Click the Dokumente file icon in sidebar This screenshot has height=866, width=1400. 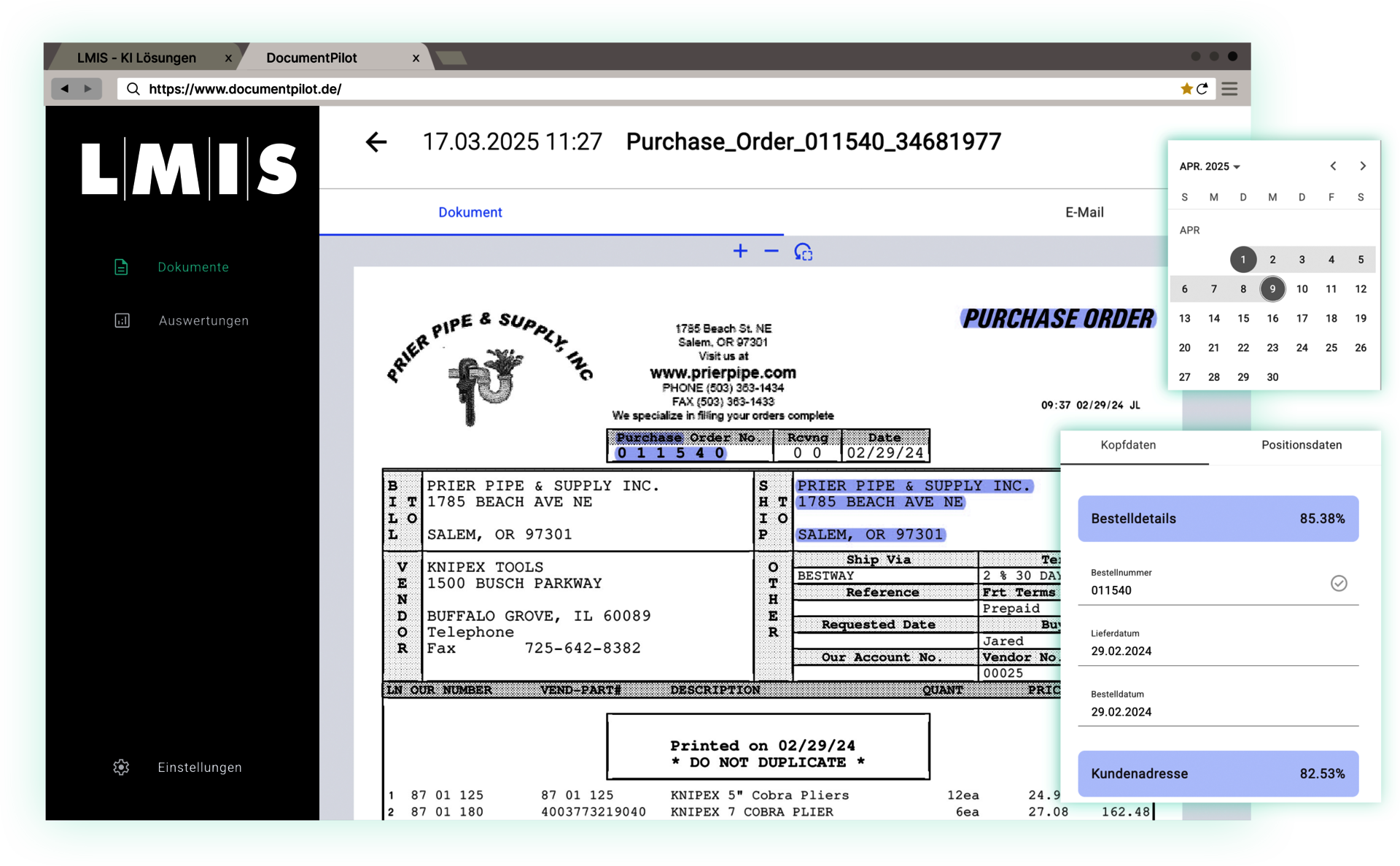pos(121,267)
